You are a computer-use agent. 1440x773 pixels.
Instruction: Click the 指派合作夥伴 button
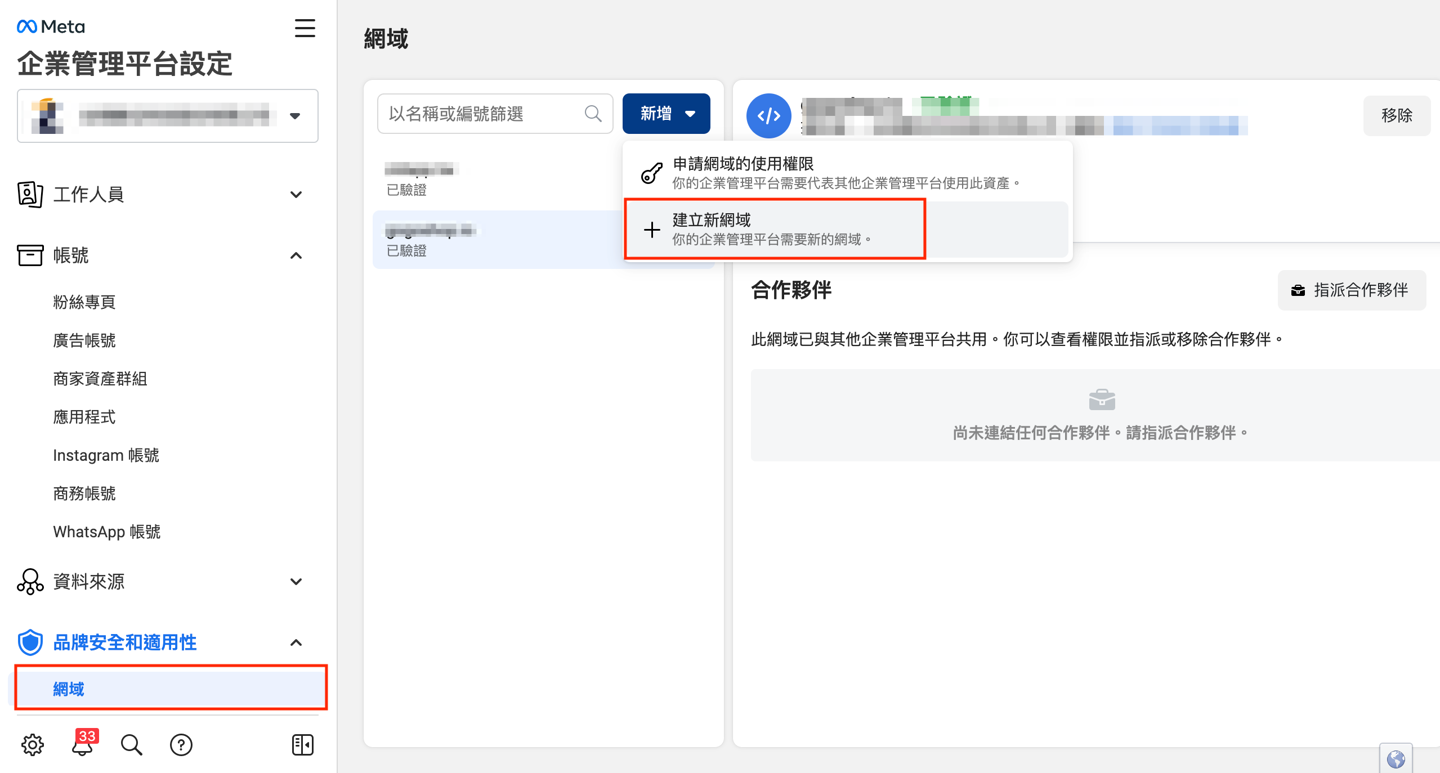1352,290
